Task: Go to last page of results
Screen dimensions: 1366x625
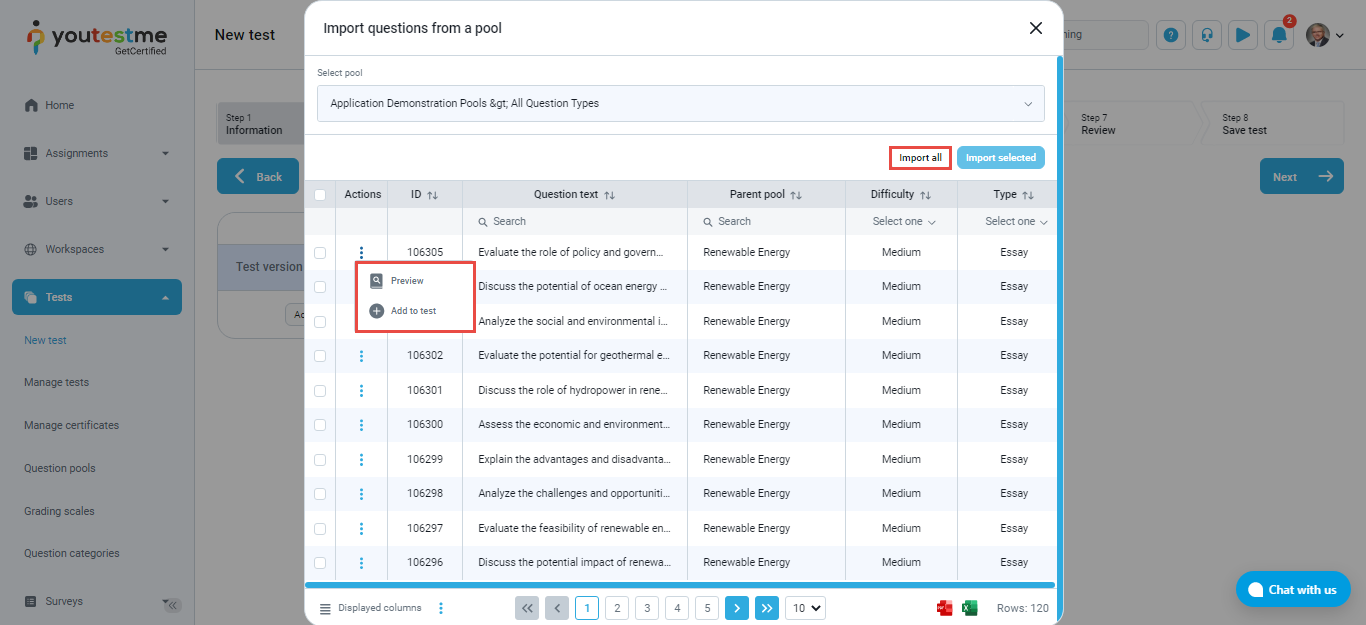Action: [x=767, y=608]
